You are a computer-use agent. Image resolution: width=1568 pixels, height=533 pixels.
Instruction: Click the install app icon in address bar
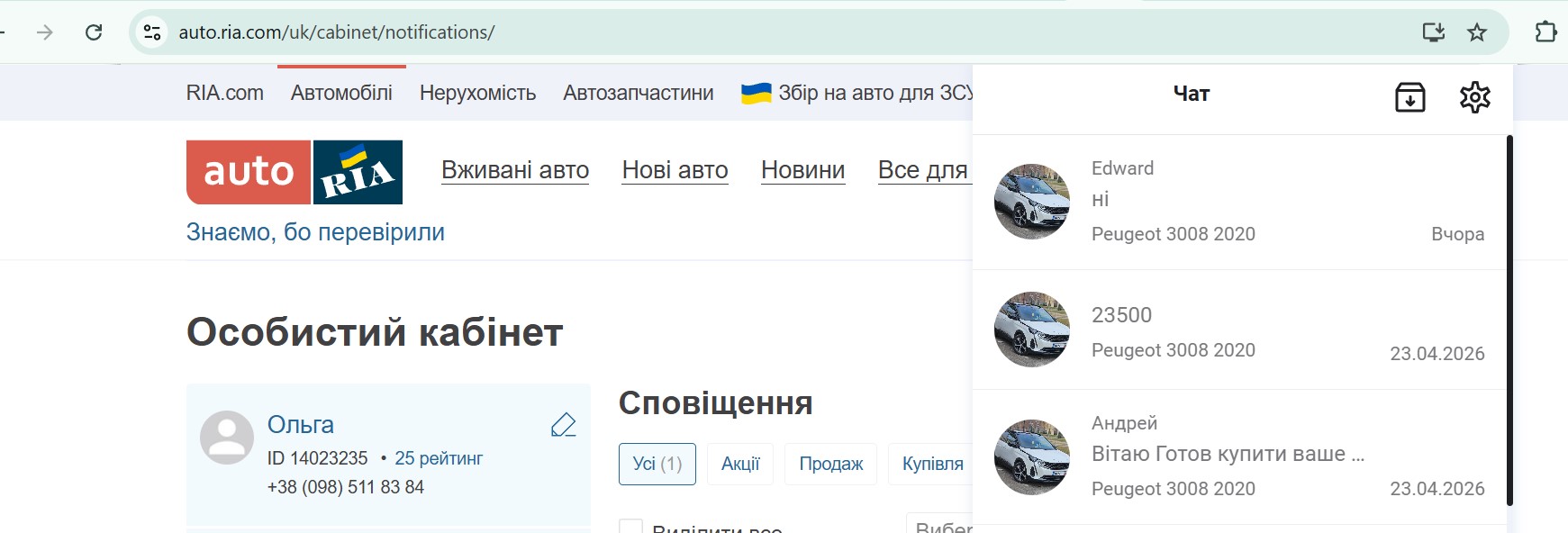click(1433, 32)
